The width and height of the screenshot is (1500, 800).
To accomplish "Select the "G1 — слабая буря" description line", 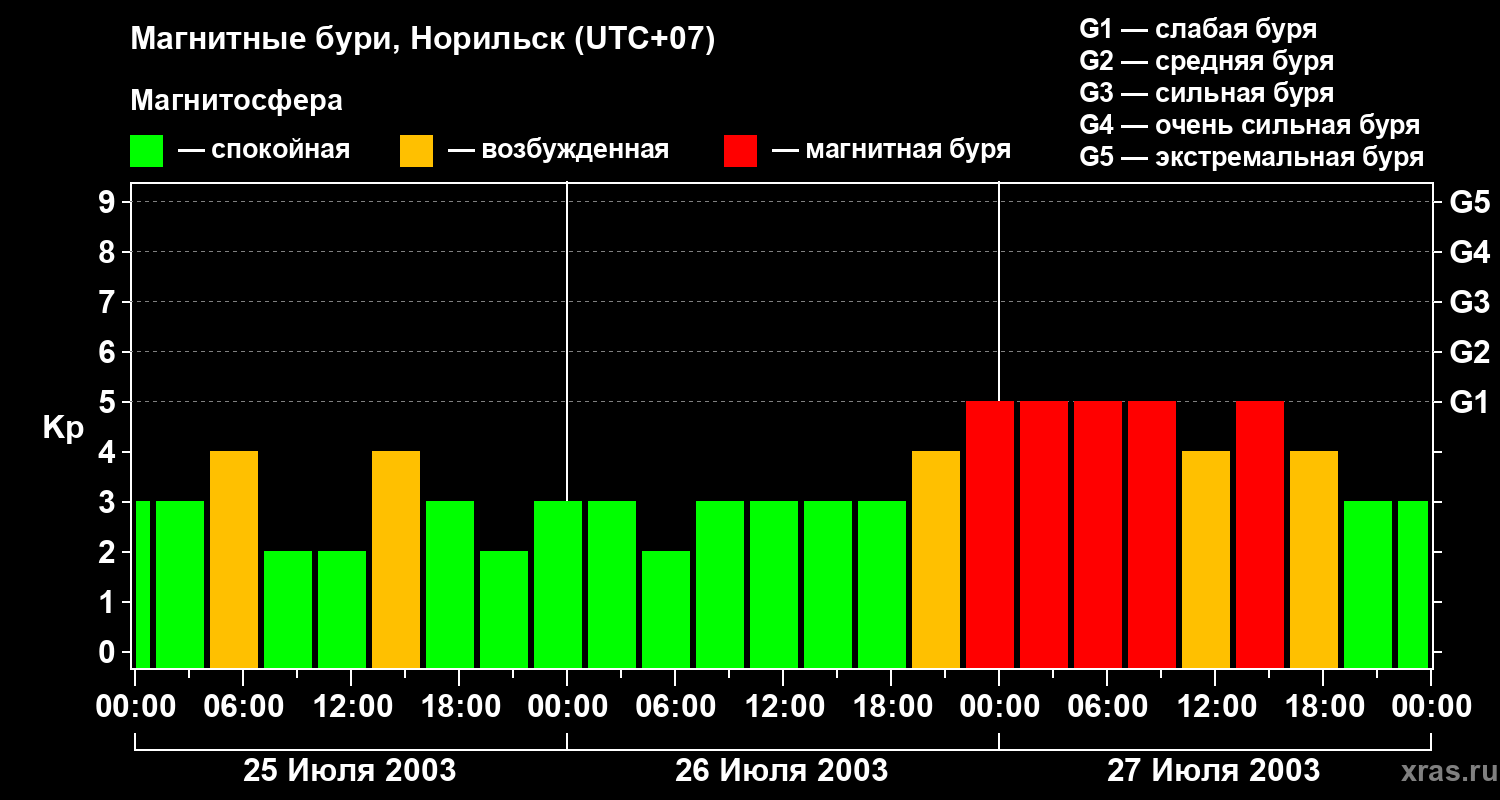I will tap(1198, 29).
